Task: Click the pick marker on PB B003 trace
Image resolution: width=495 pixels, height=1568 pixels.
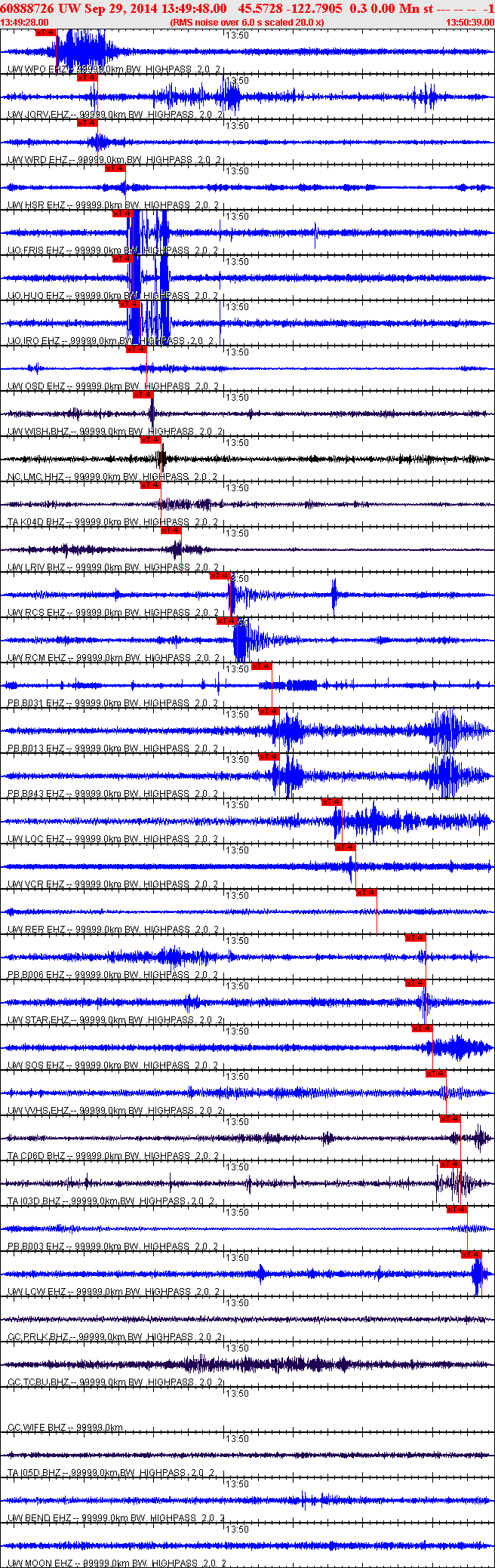Action: [x=457, y=1210]
